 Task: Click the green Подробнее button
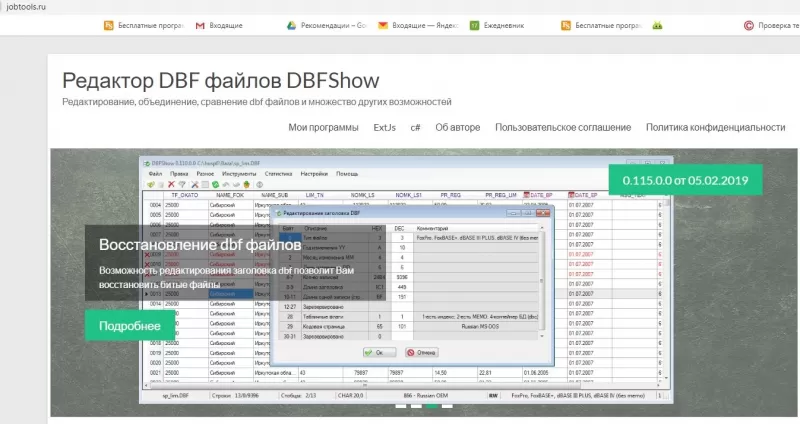click(130, 326)
